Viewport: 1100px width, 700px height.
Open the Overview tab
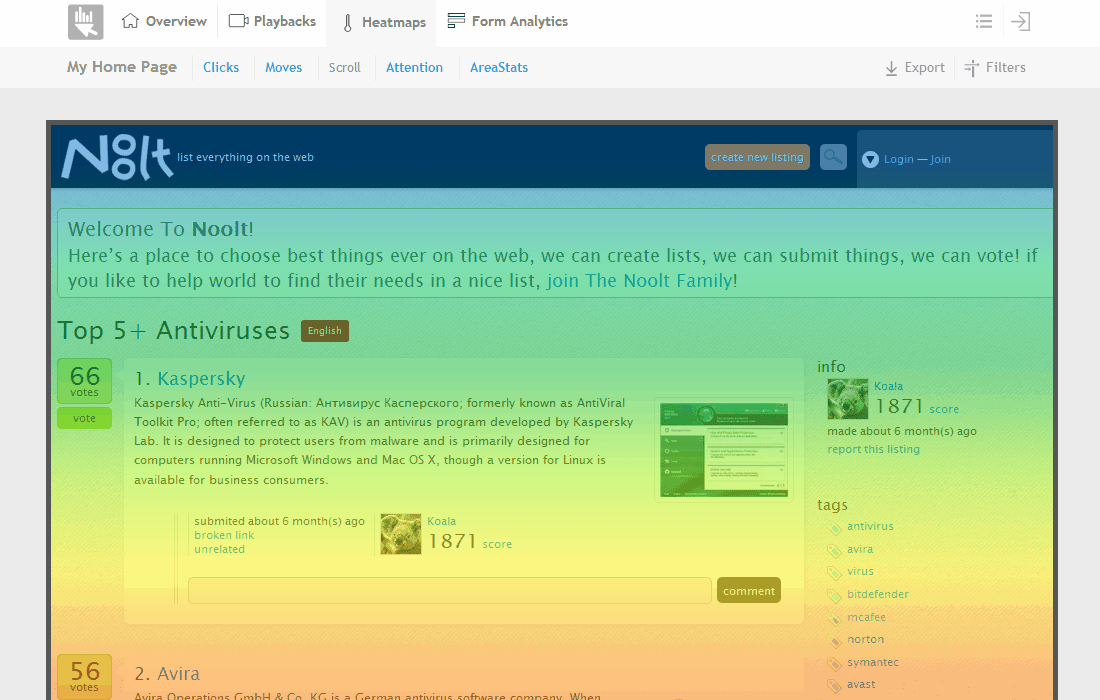(164, 22)
